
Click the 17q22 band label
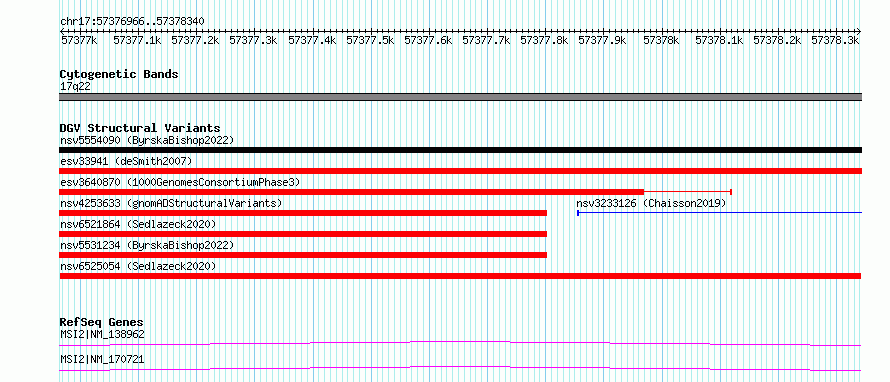click(75, 87)
